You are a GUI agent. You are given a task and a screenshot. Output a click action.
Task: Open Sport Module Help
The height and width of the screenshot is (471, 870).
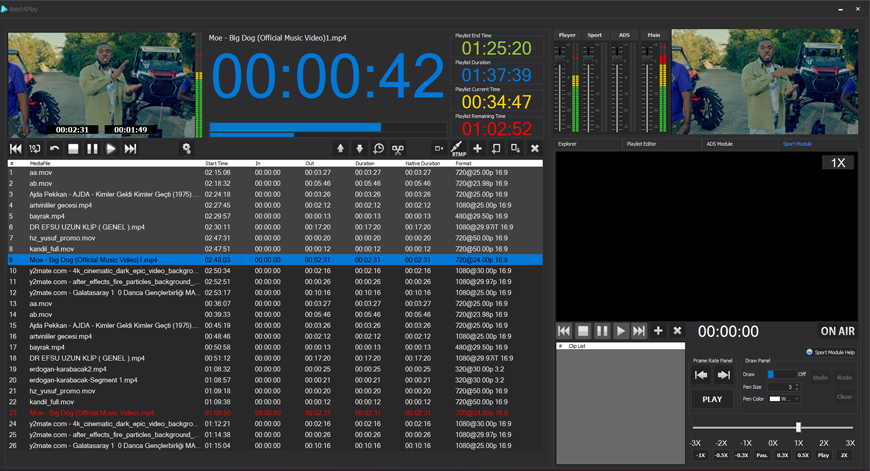(x=833, y=352)
